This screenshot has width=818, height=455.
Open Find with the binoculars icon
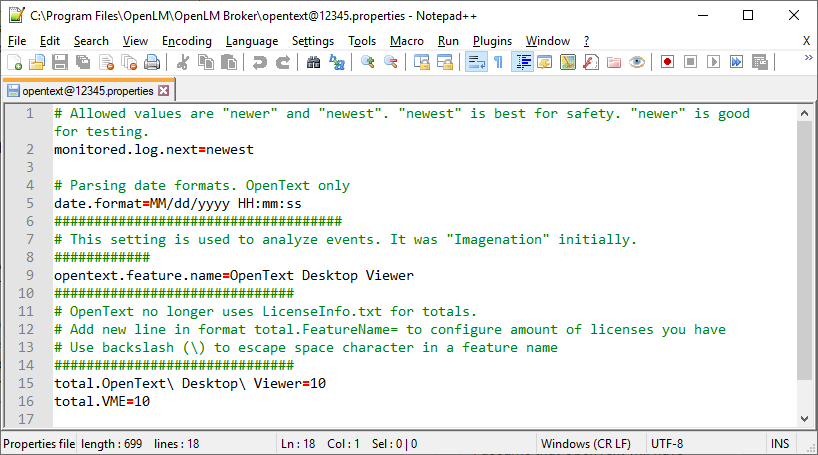pyautogui.click(x=314, y=62)
